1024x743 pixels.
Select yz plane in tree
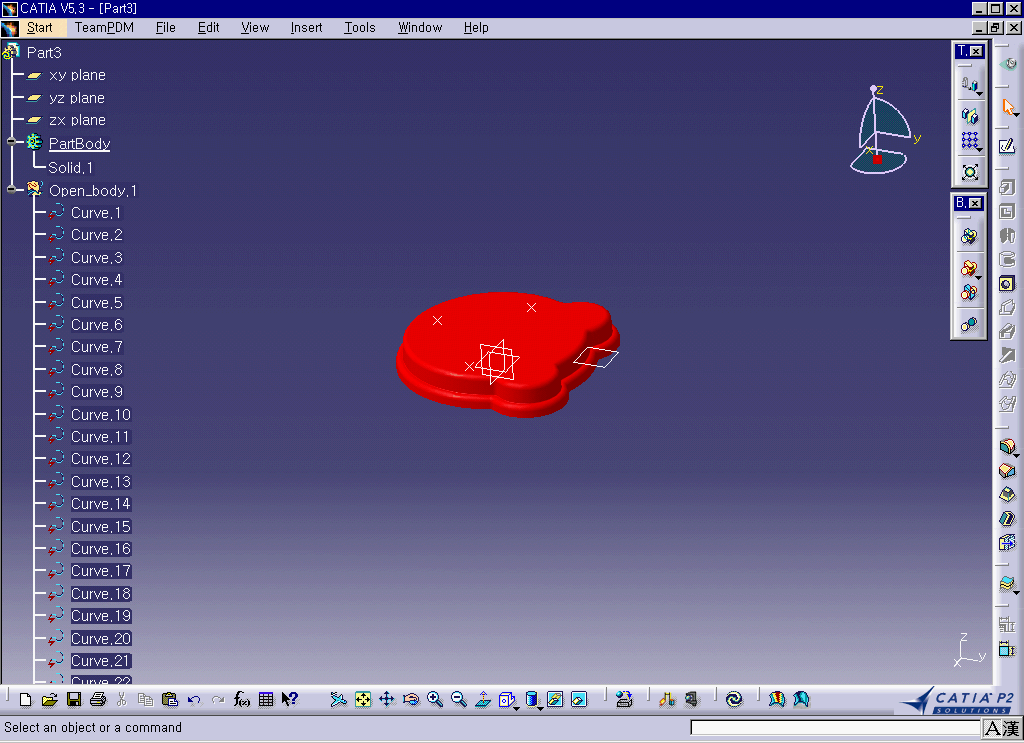pos(76,98)
